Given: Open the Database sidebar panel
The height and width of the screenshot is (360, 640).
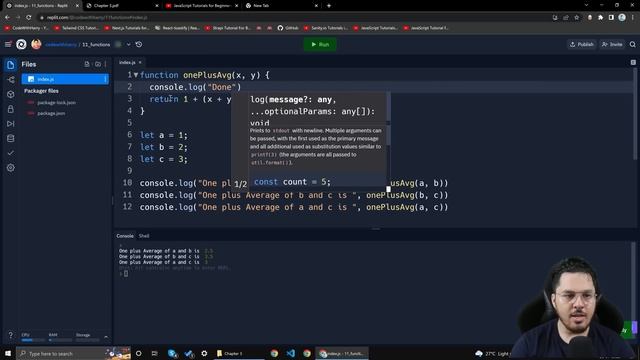Looking at the screenshot, I should (11, 138).
